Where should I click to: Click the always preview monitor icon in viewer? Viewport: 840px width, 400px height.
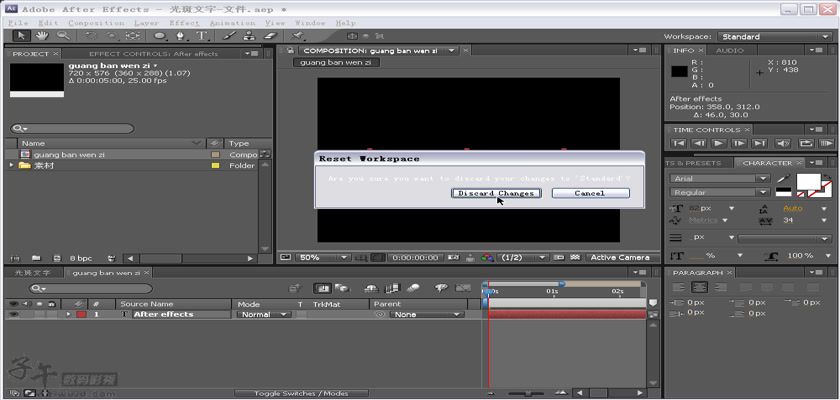286,258
